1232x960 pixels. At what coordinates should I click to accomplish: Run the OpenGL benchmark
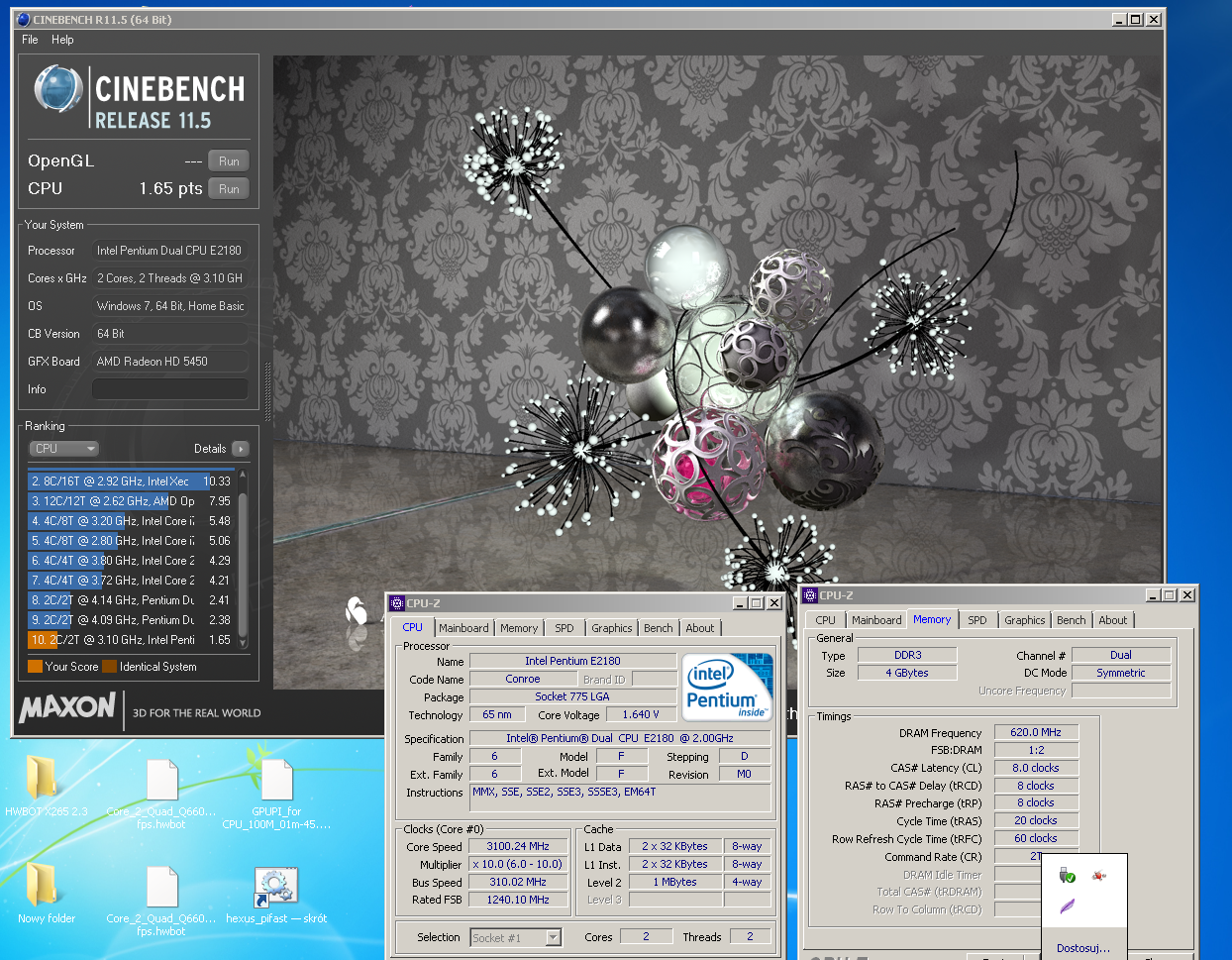pyautogui.click(x=229, y=160)
